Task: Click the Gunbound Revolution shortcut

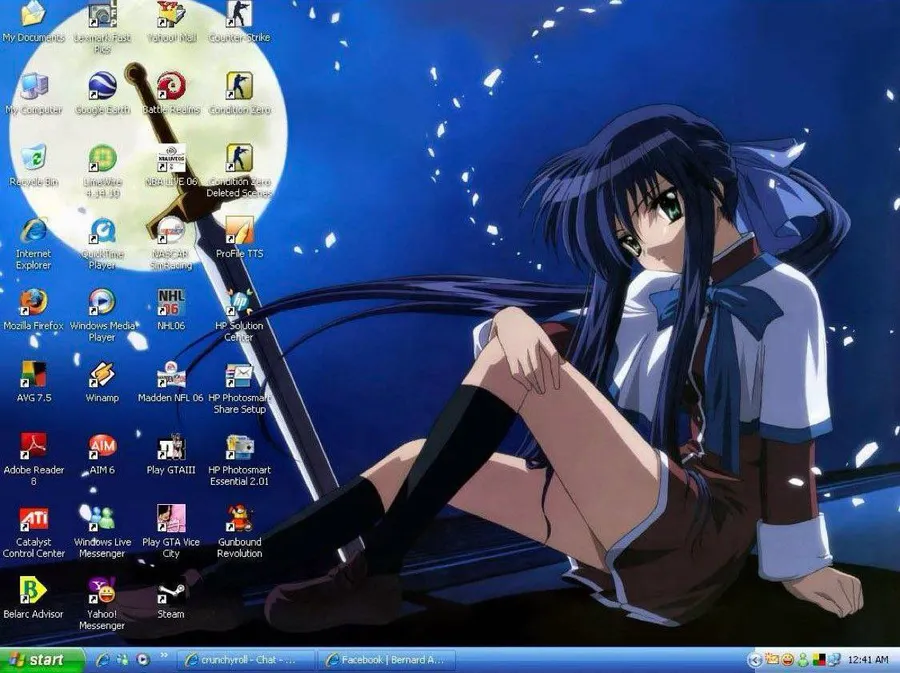Action: pyautogui.click(x=239, y=533)
